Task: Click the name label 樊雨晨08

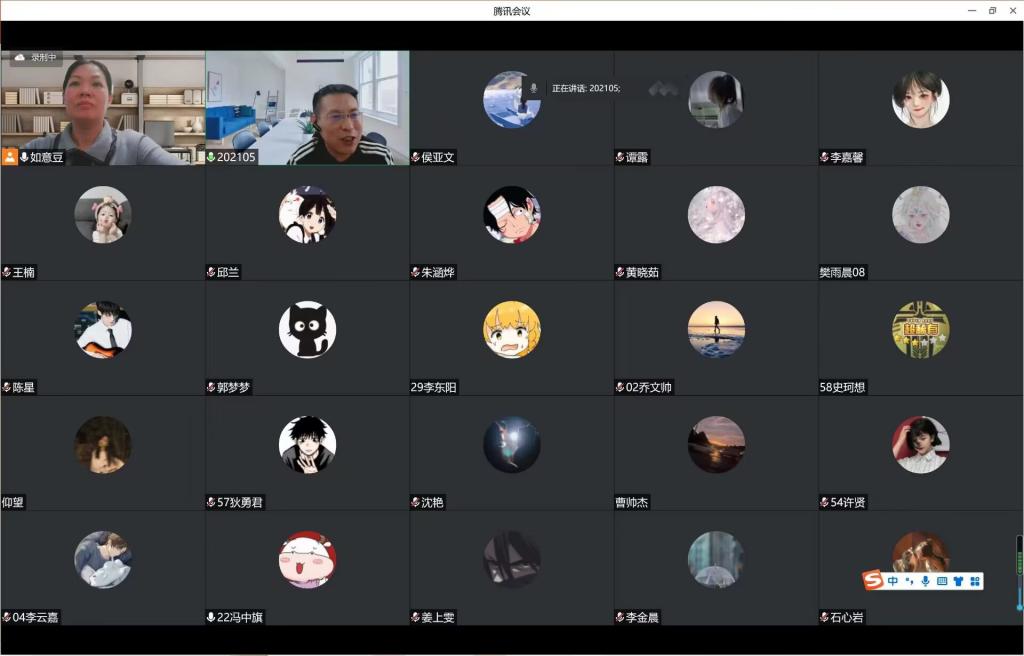Action: coord(842,272)
